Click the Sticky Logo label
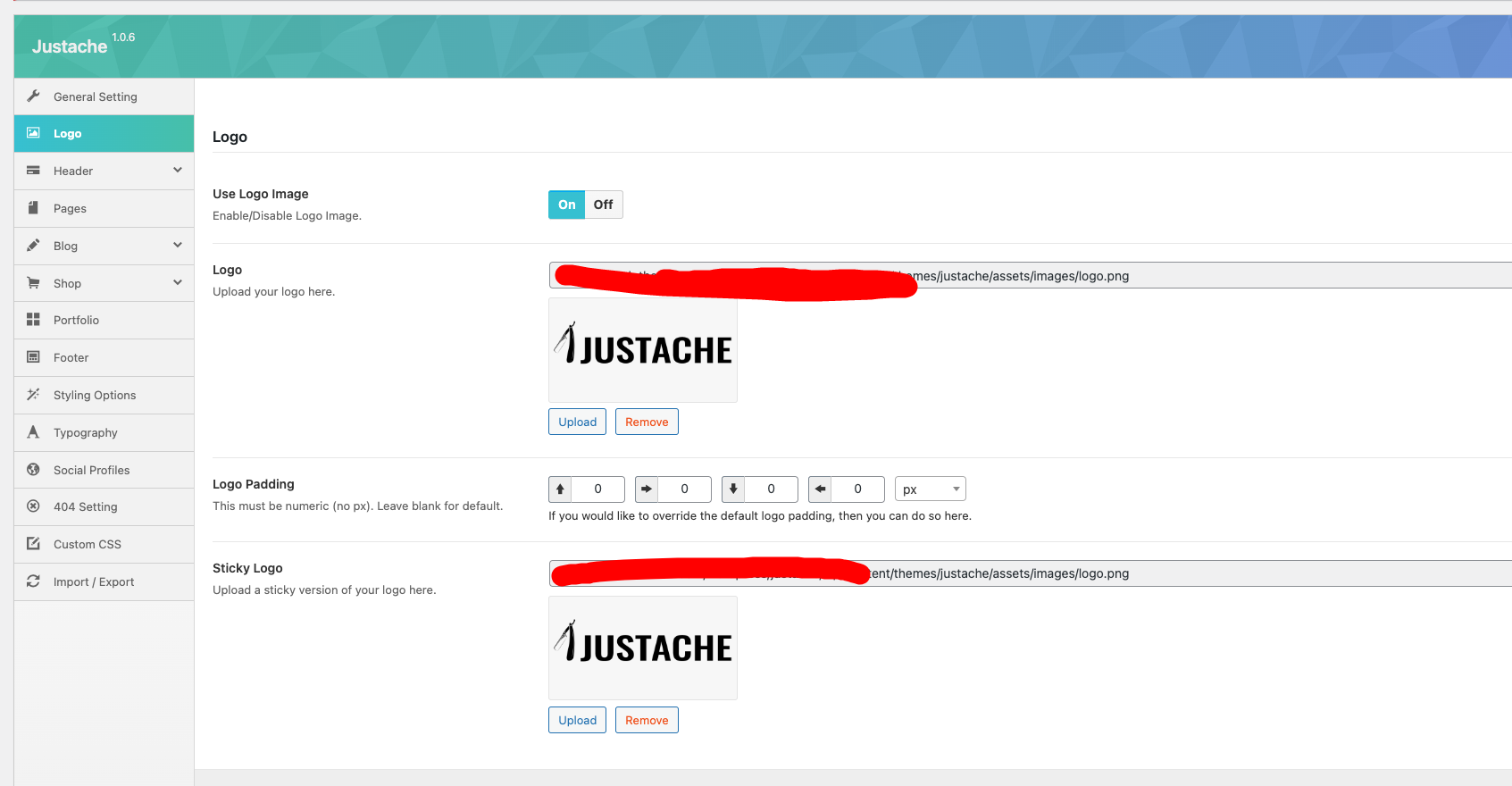The height and width of the screenshot is (786, 1512). click(247, 568)
